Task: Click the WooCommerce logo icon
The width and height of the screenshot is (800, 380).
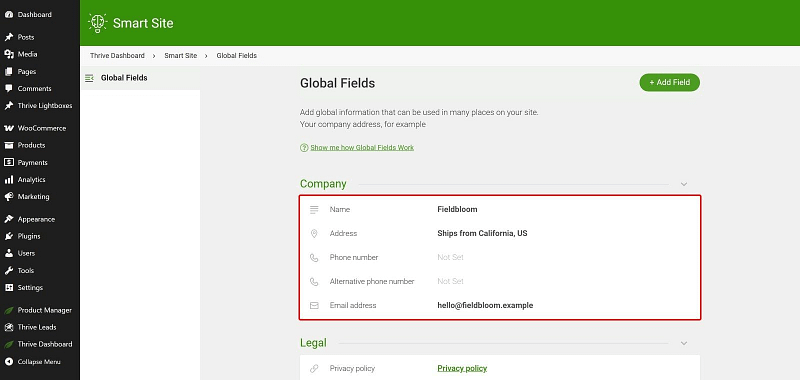Action: point(9,128)
